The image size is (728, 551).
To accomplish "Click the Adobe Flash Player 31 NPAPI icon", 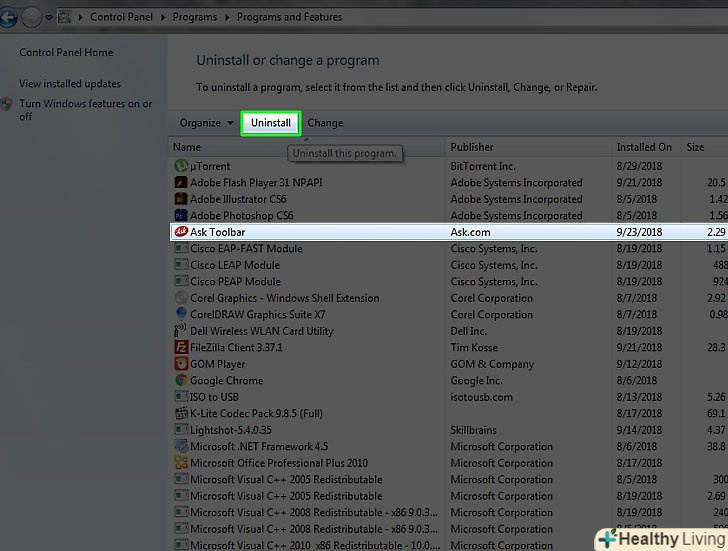I will point(181,182).
